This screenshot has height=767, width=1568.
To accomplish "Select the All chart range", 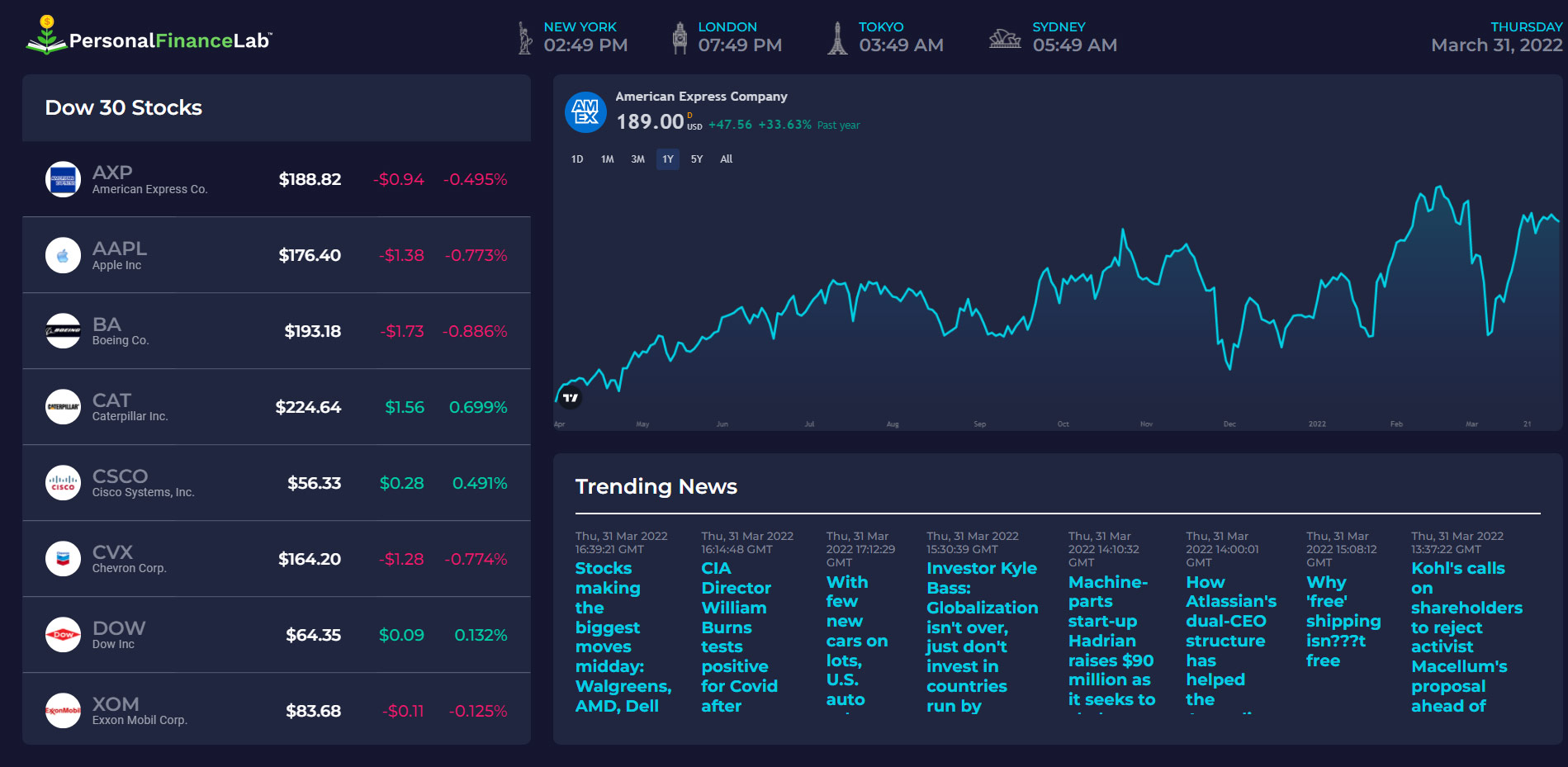I will pos(727,159).
